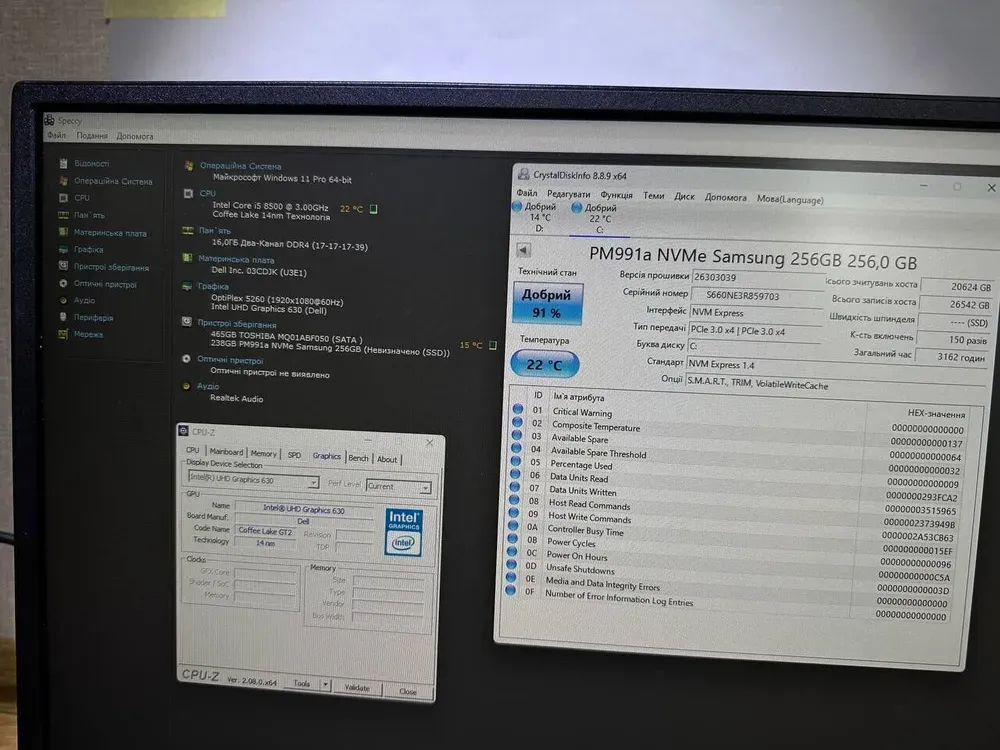Click the CPU icon in Speccy sidebar
This screenshot has width=1000, height=750.
pyautogui.click(x=63, y=198)
